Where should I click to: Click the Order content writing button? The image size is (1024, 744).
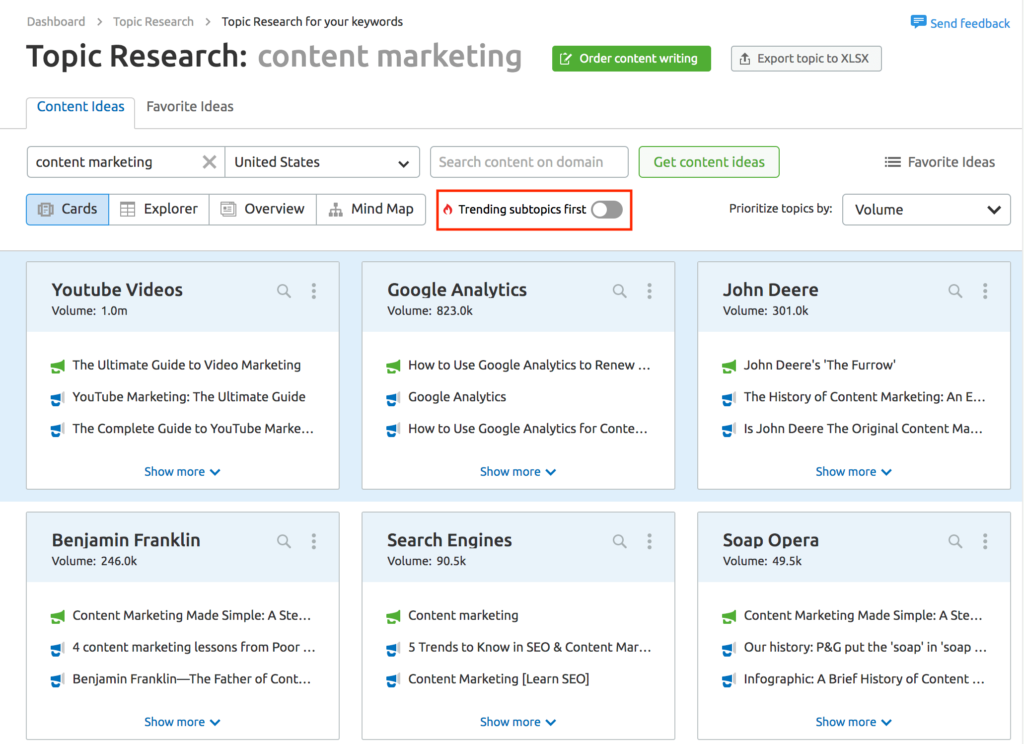pos(631,59)
